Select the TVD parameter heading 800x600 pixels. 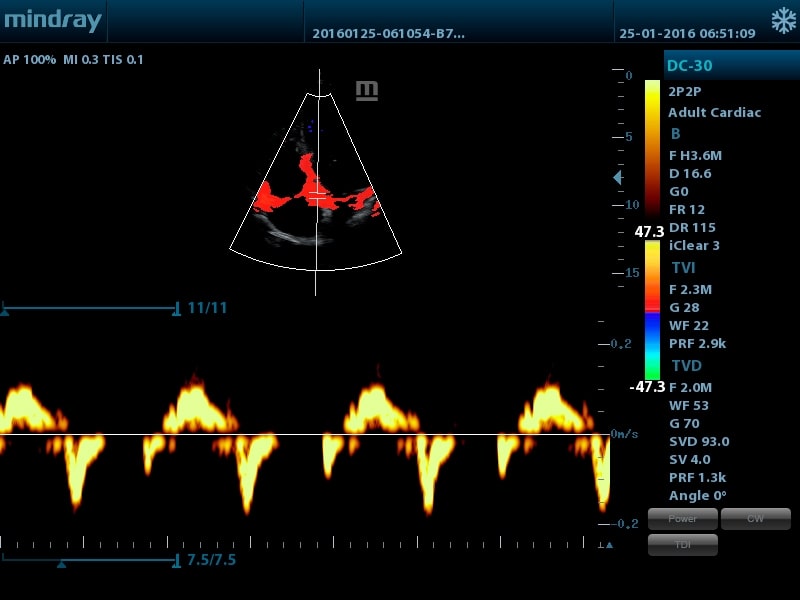(x=687, y=365)
